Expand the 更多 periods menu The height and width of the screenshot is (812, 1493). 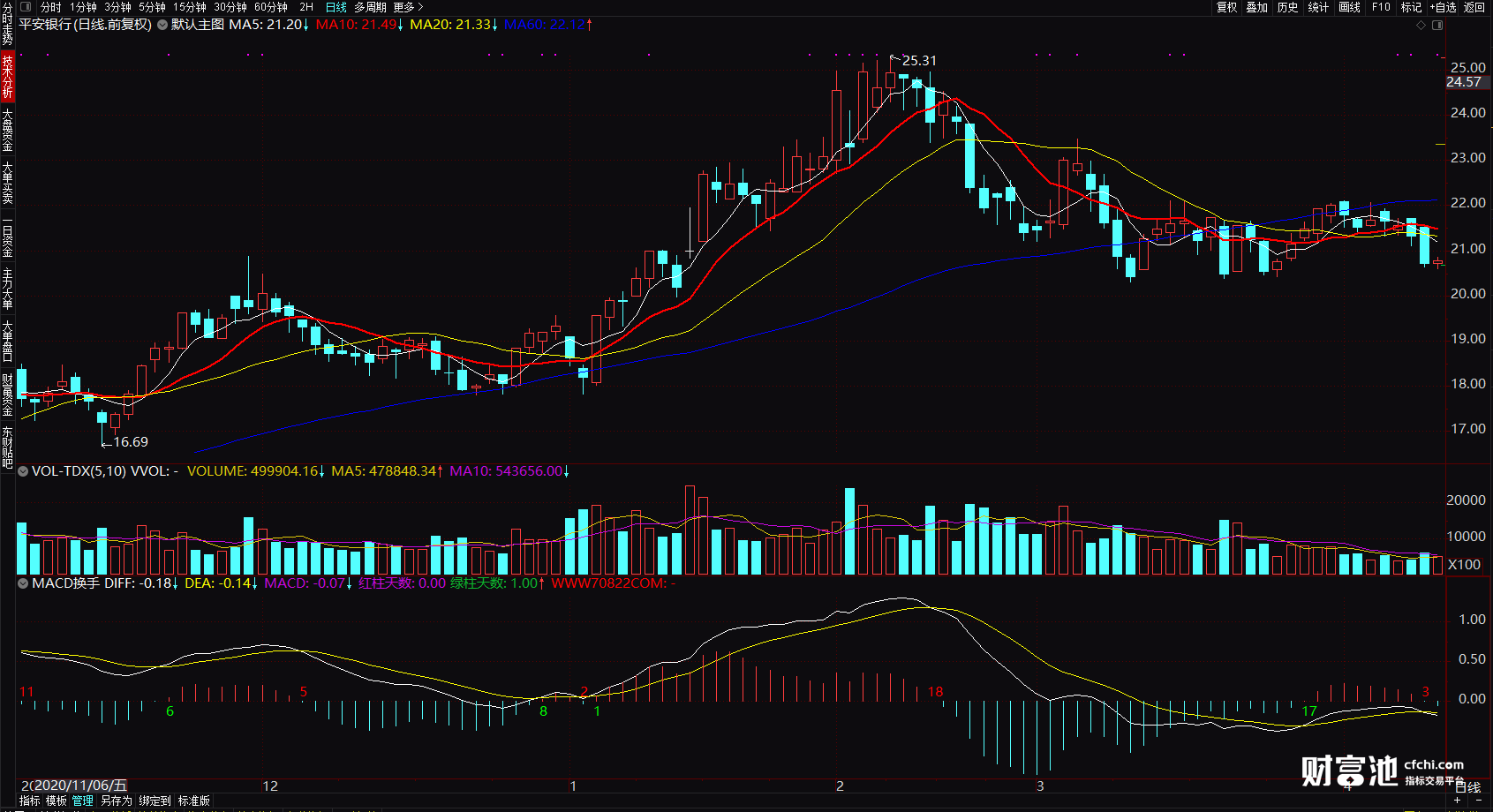click(x=408, y=7)
